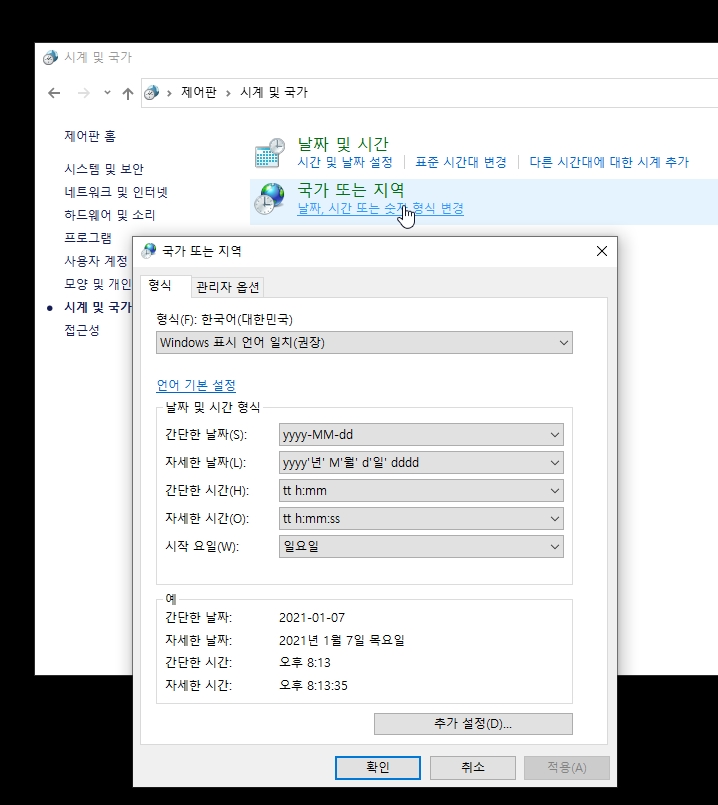The height and width of the screenshot is (805, 718).
Task: Click the control panel icon in address bar
Action: [152, 93]
